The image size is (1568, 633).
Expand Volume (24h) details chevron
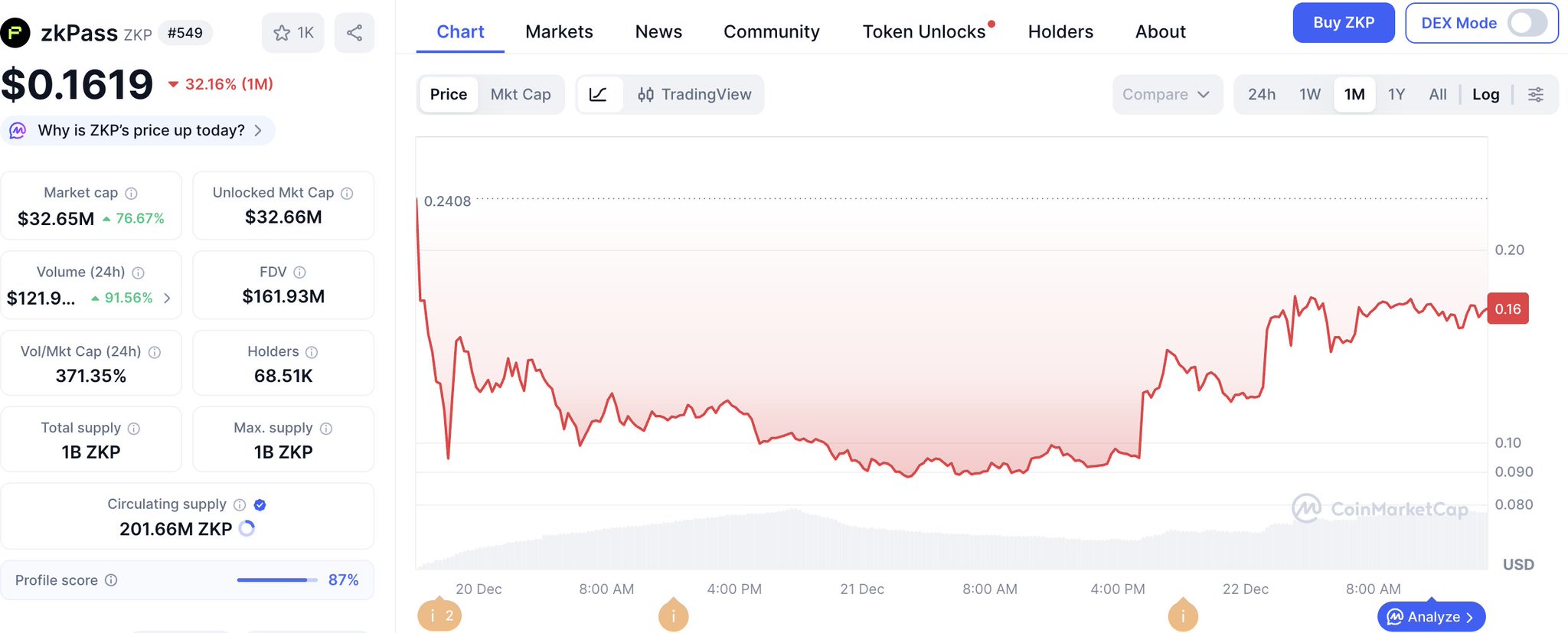(x=167, y=298)
